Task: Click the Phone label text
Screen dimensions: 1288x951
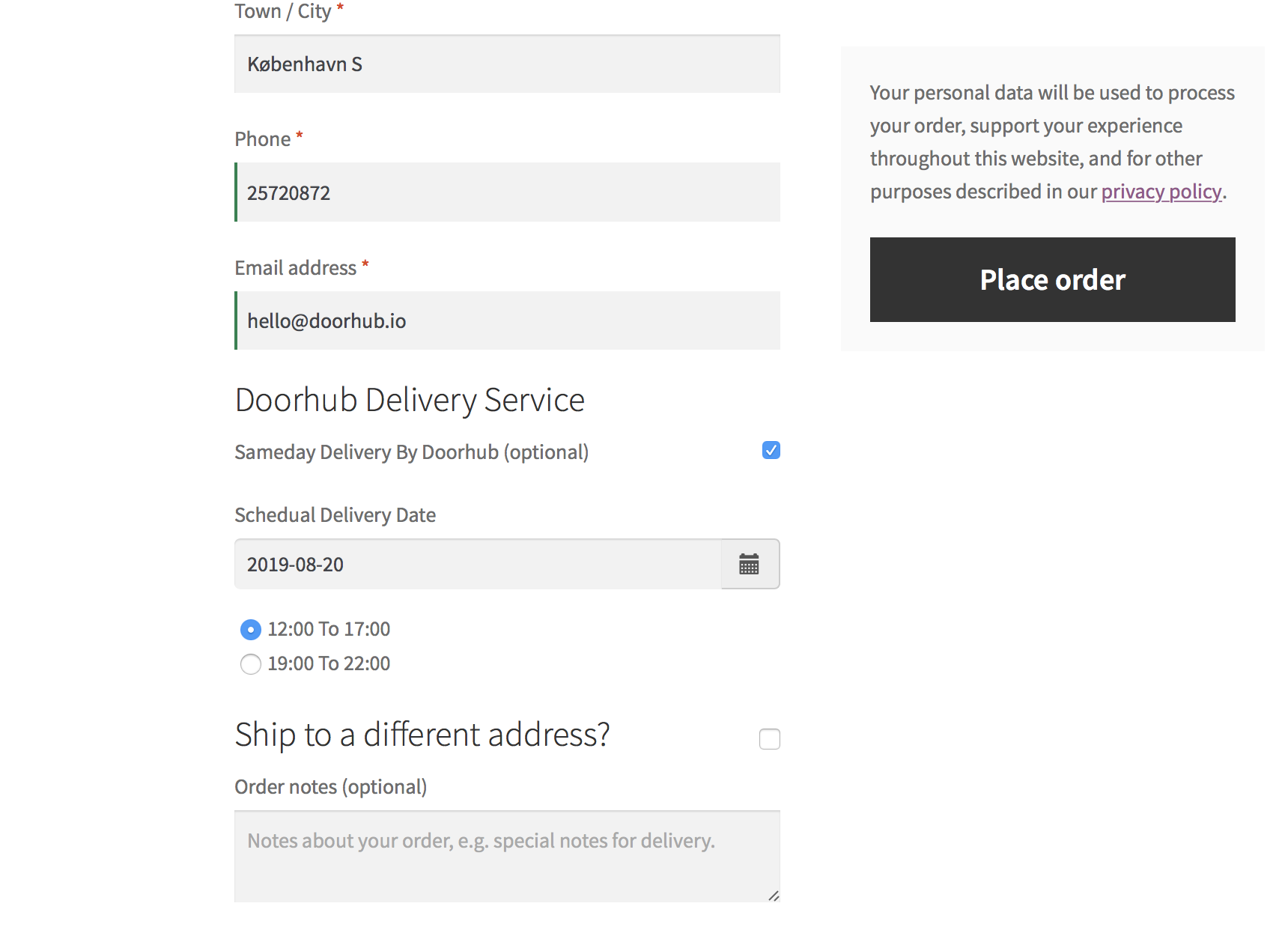Action: click(262, 139)
